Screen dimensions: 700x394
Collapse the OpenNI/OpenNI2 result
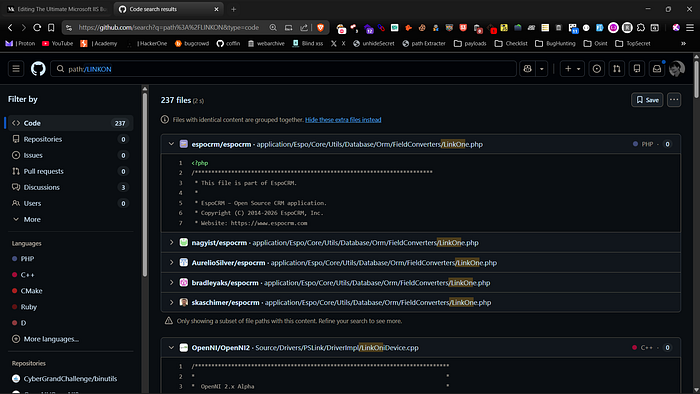171,348
